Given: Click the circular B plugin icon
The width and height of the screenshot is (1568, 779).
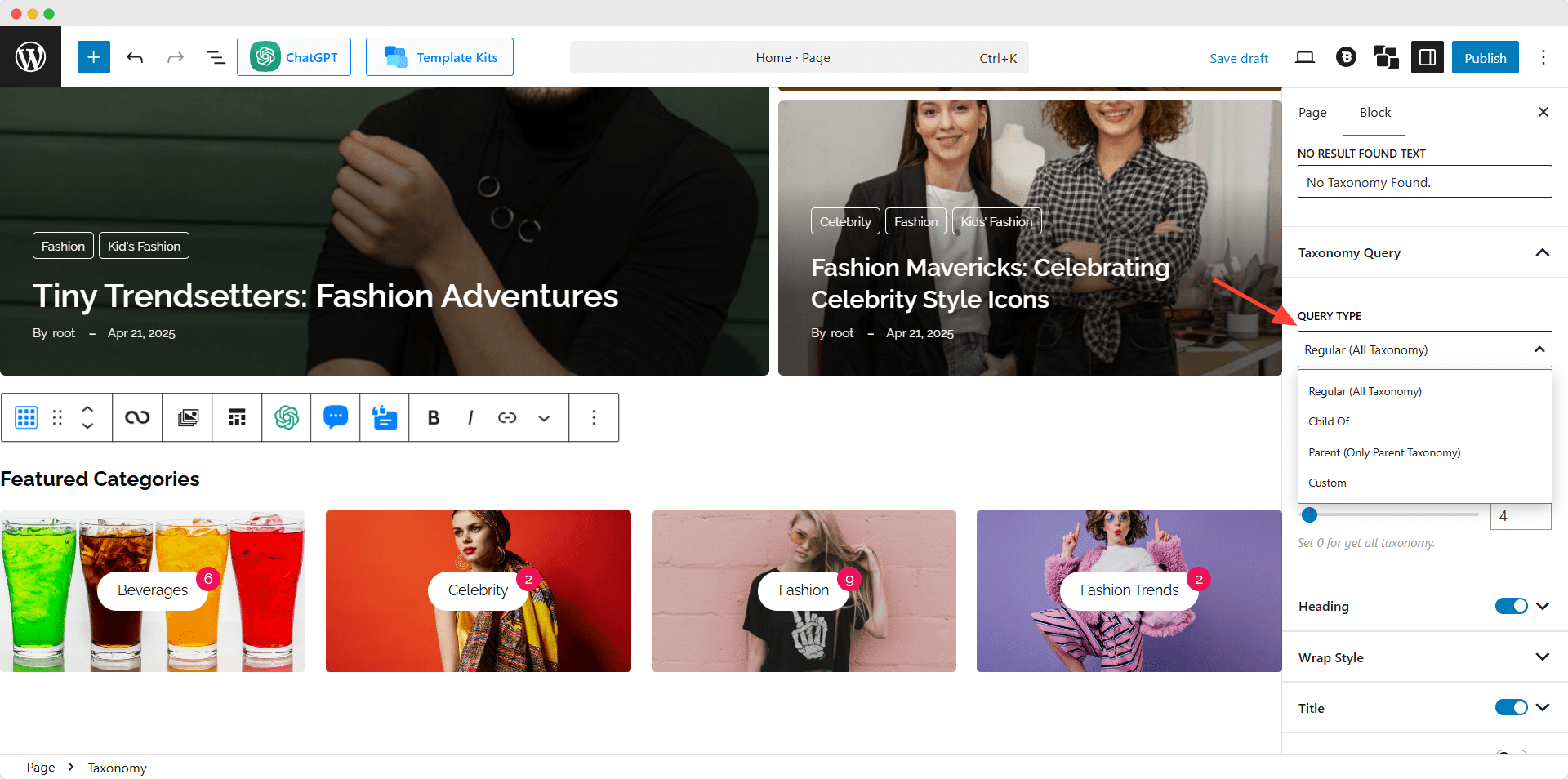Looking at the screenshot, I should coord(1346,57).
